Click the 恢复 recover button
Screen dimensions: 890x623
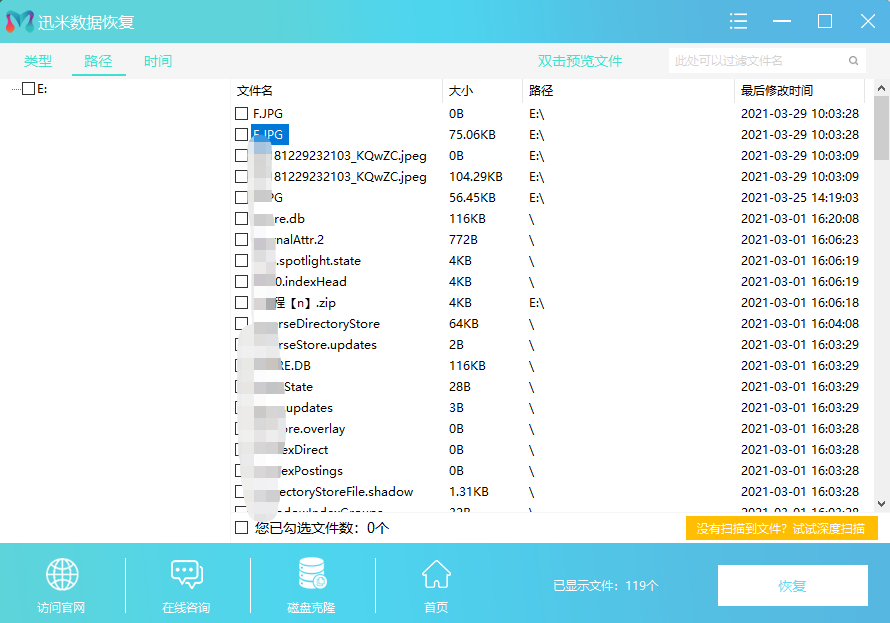tap(792, 586)
